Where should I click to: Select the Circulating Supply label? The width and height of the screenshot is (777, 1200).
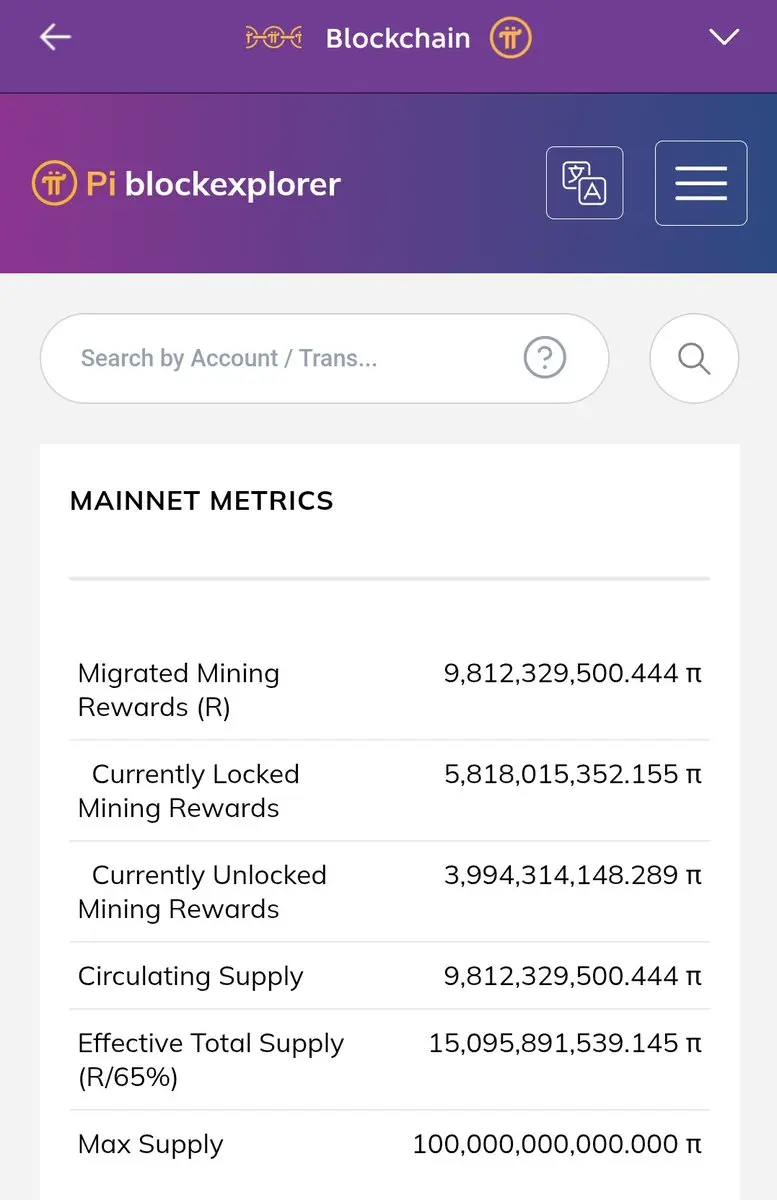pos(191,977)
